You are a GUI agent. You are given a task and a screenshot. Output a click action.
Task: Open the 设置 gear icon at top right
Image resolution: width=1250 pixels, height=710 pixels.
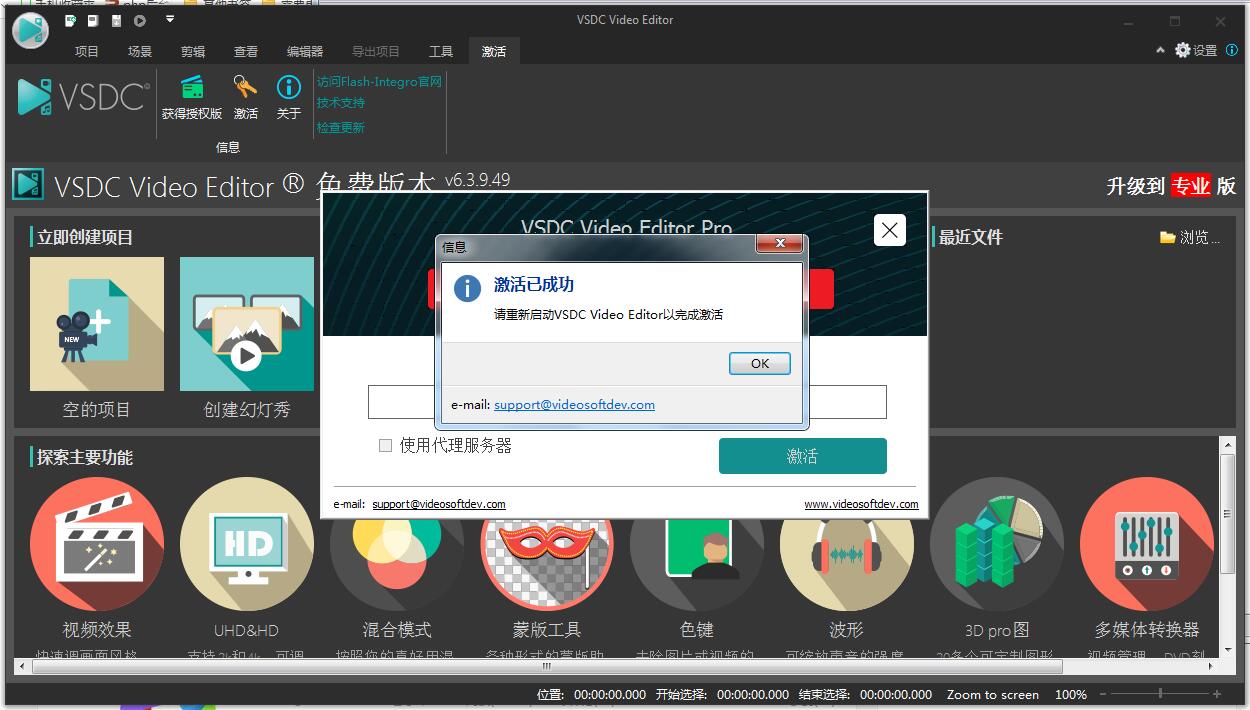coord(1181,48)
